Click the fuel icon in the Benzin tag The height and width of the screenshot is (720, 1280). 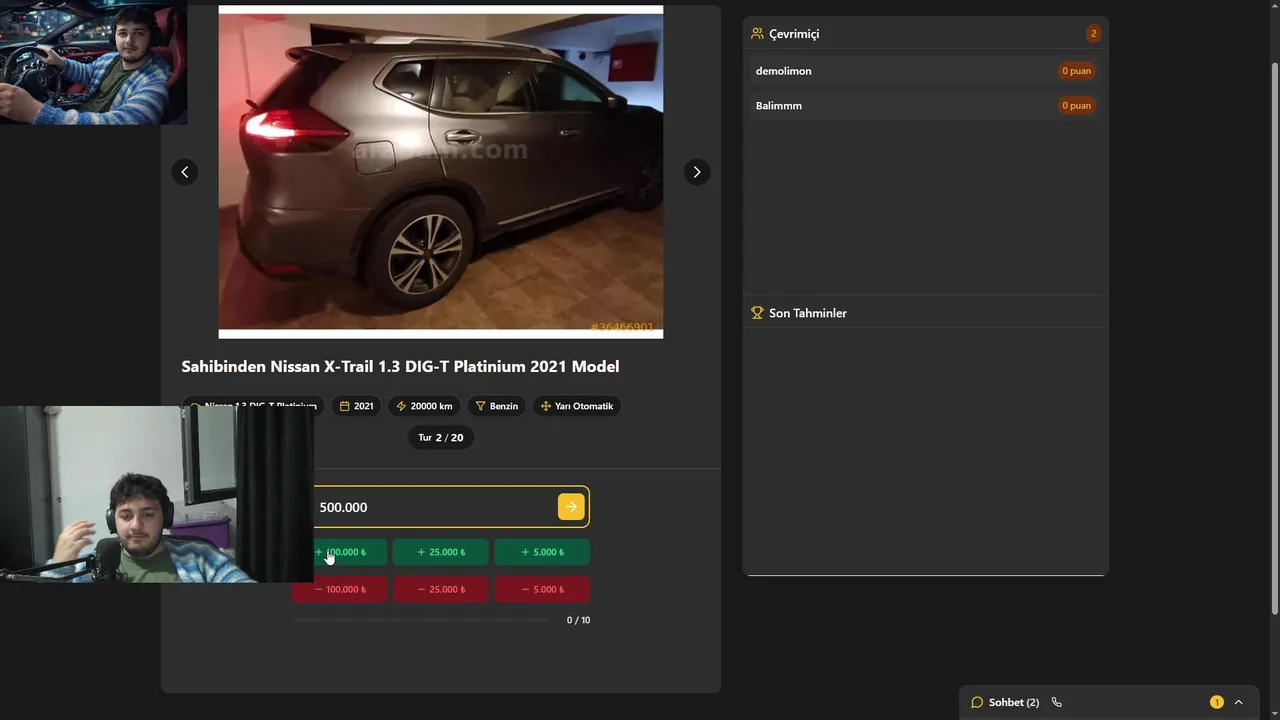pos(480,406)
